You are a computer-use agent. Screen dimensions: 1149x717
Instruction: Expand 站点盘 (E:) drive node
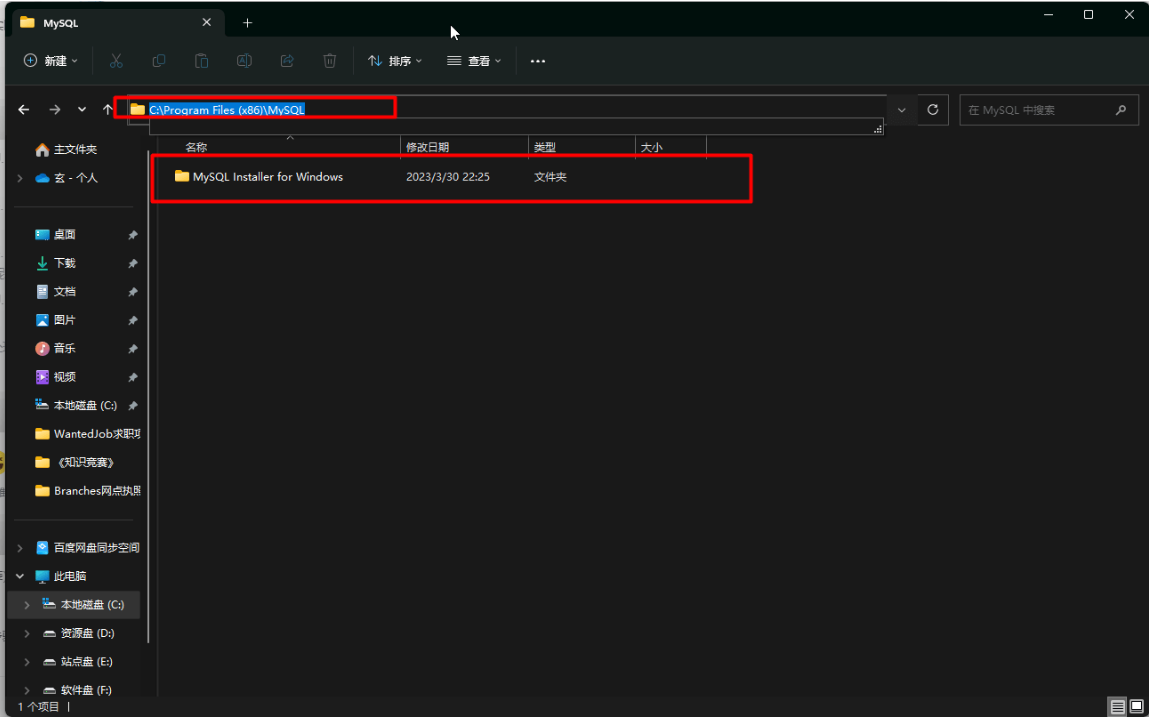coord(27,662)
